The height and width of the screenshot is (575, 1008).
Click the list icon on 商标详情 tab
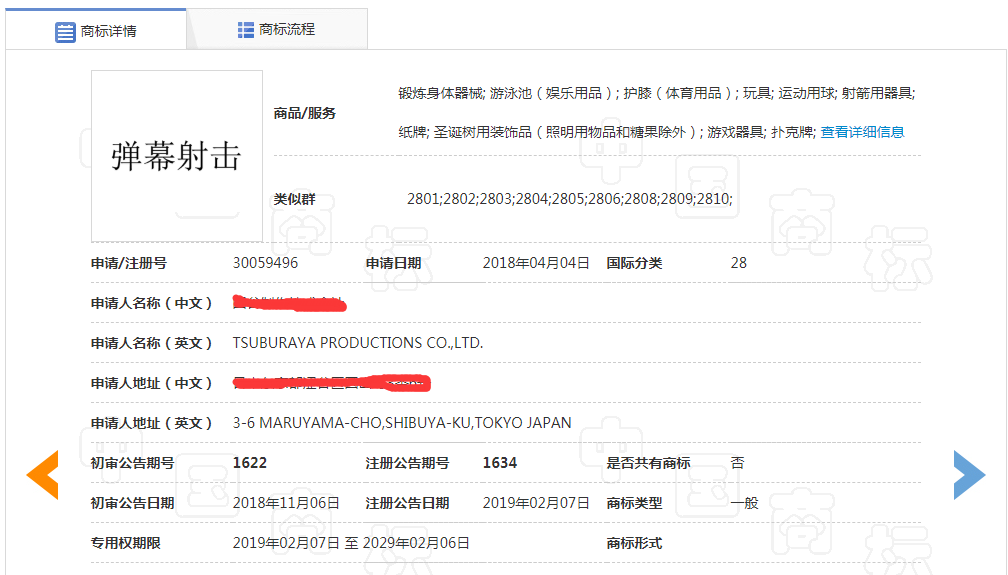(x=65, y=31)
